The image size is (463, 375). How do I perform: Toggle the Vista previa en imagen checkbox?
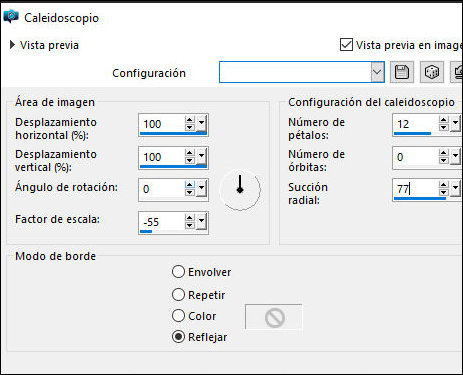346,45
